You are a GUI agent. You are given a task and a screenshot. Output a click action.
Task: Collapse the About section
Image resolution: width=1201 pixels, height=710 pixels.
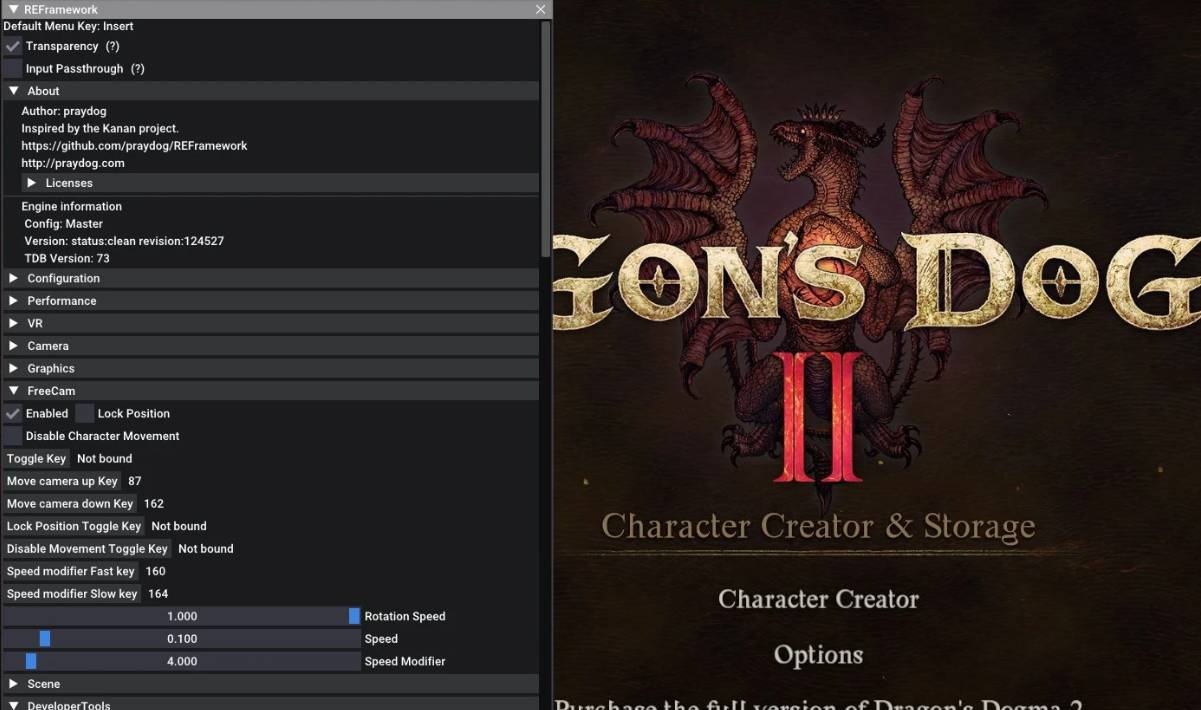point(271,91)
